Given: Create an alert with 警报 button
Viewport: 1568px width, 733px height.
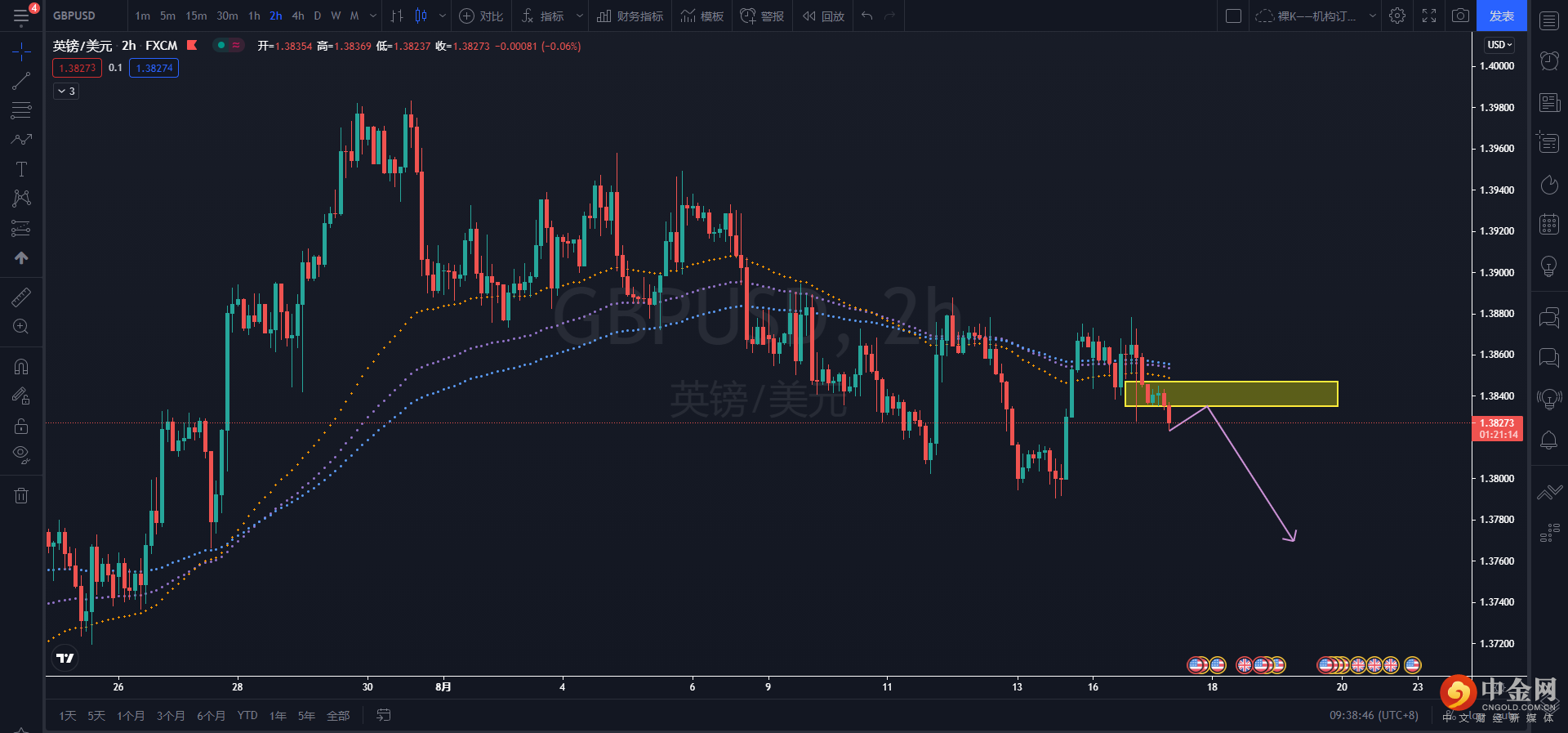Looking at the screenshot, I should click(x=762, y=16).
